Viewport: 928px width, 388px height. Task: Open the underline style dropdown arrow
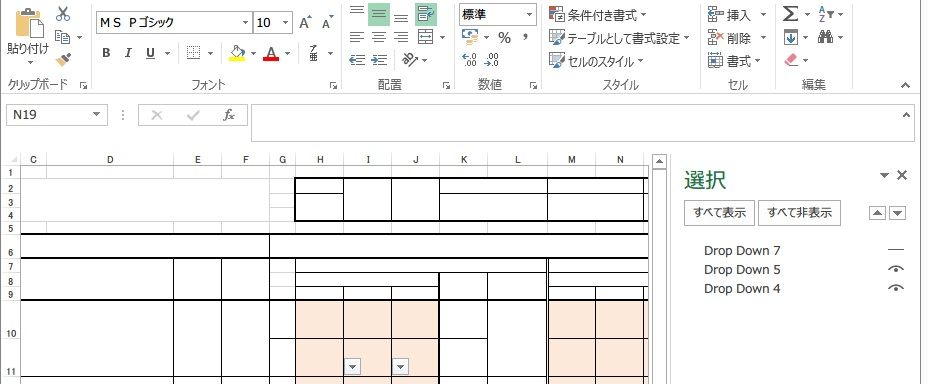167,54
